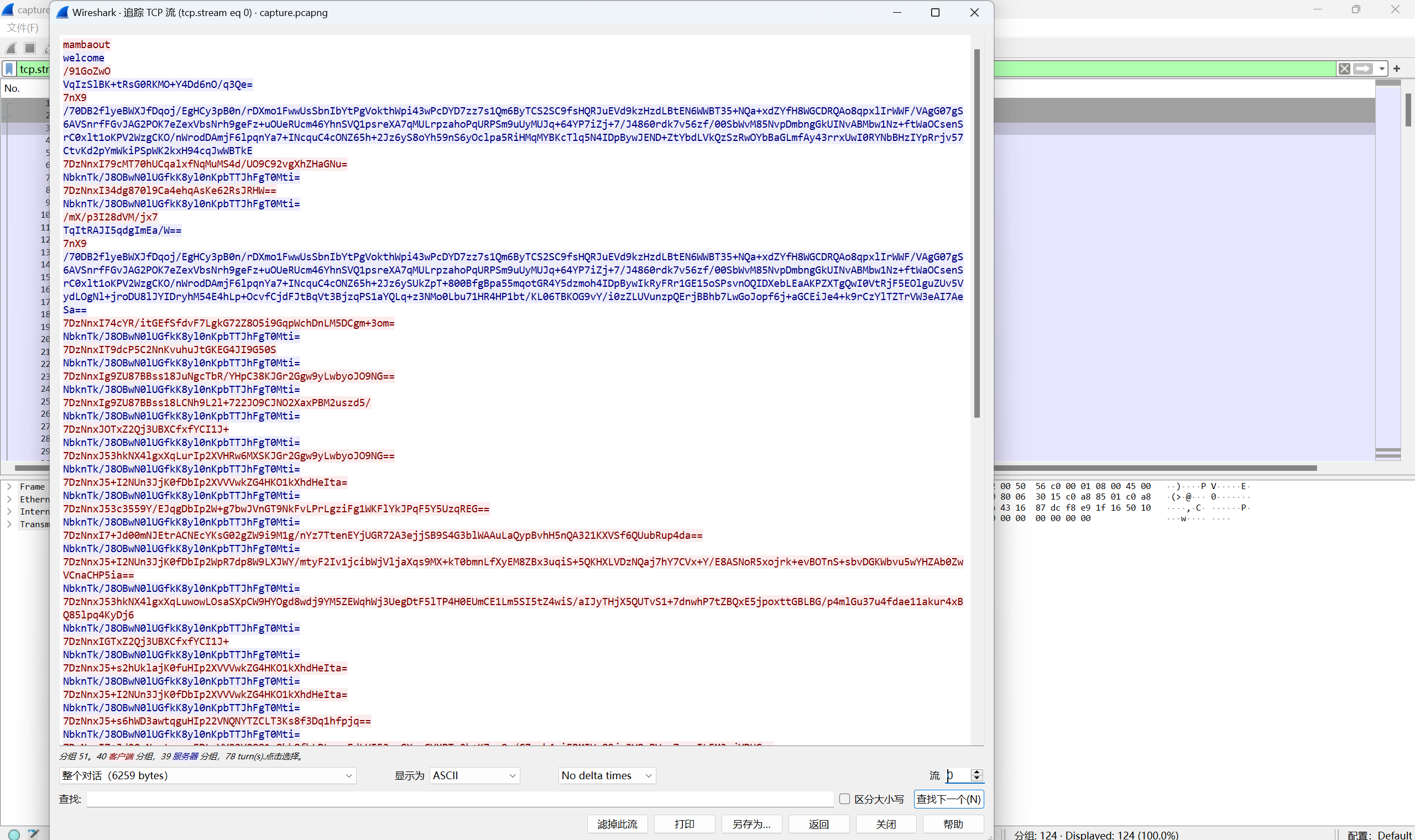Maximize the Follow TCP Stream dialog
The width and height of the screenshot is (1415, 840).
pos(935,13)
